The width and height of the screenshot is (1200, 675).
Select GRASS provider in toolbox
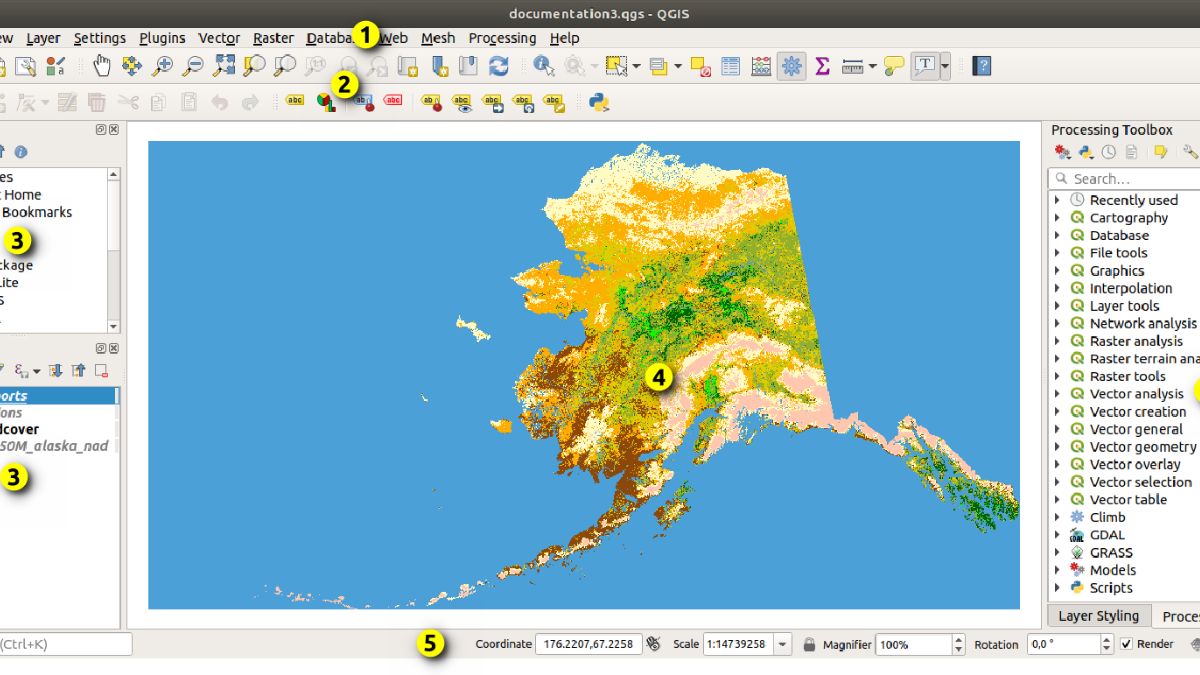click(1110, 552)
